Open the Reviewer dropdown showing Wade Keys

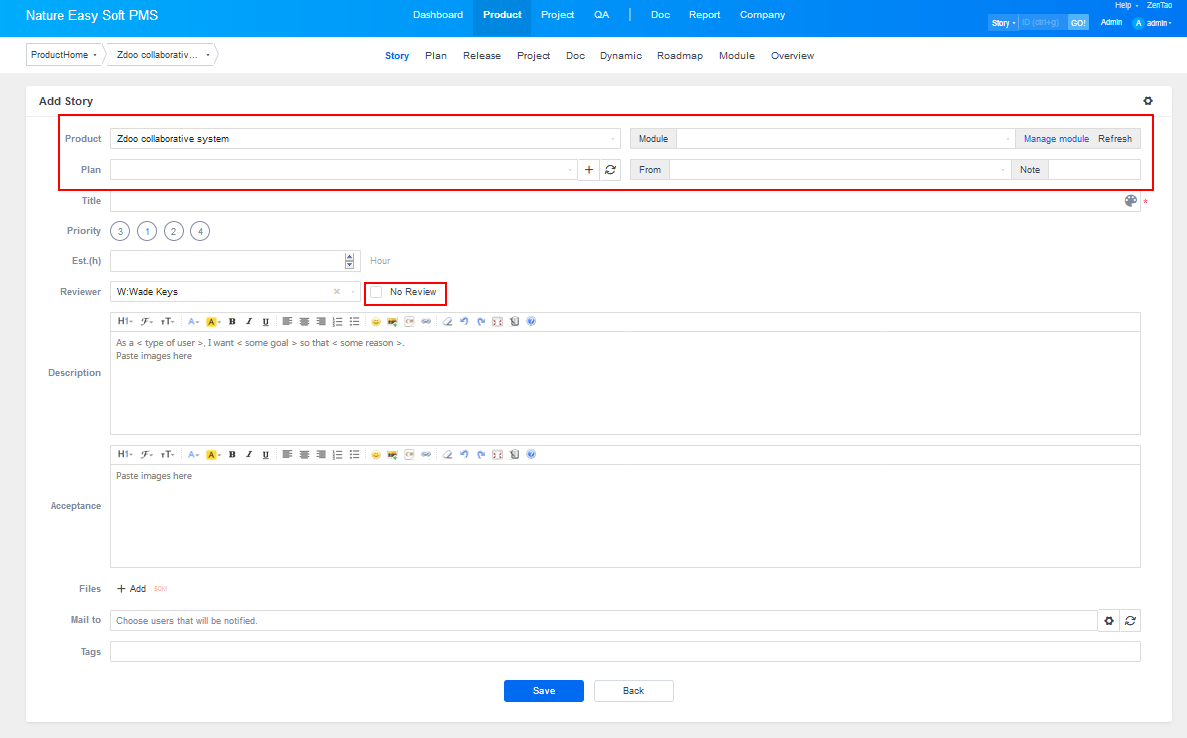pos(235,292)
